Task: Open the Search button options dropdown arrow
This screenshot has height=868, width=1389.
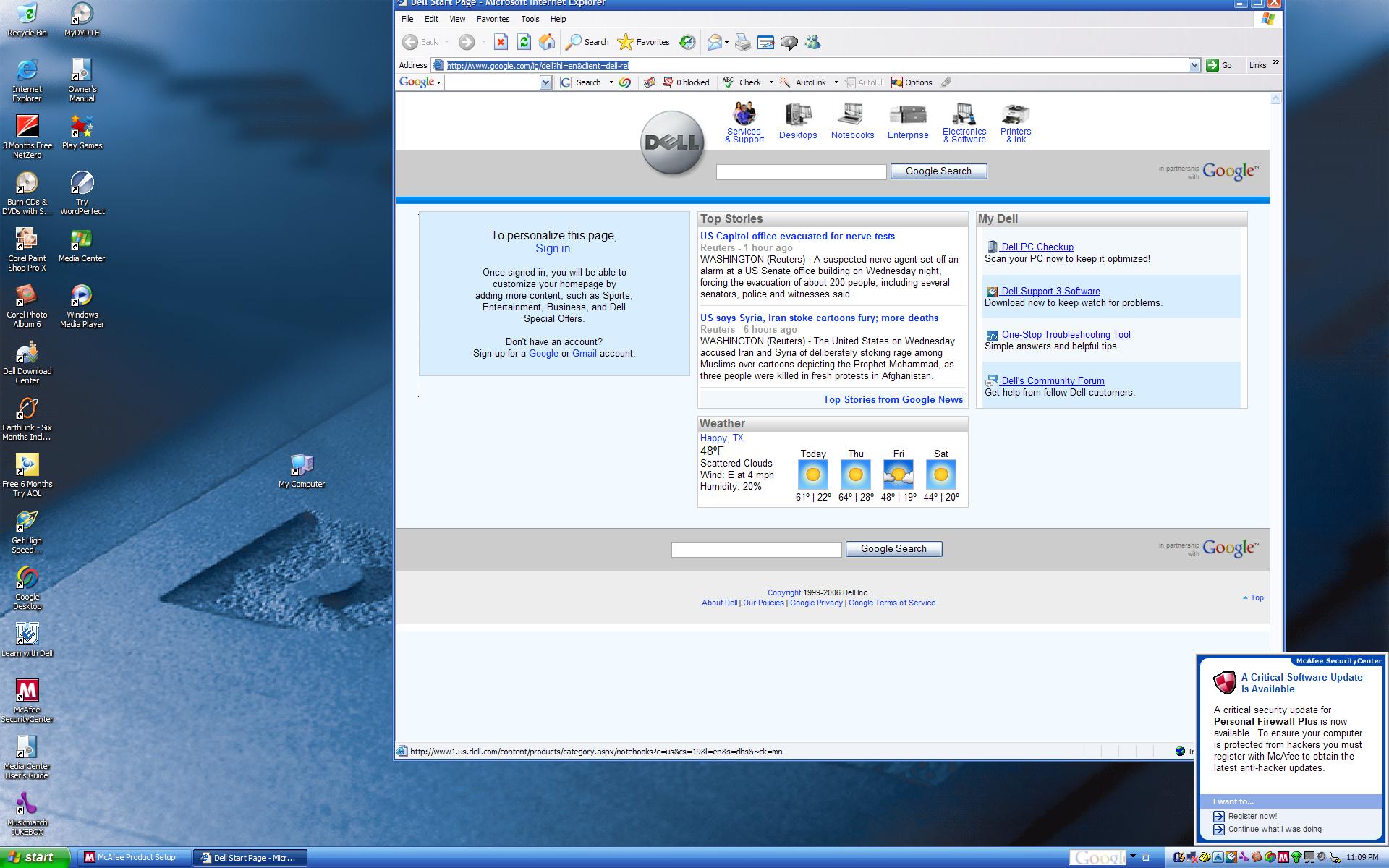Action: (611, 82)
